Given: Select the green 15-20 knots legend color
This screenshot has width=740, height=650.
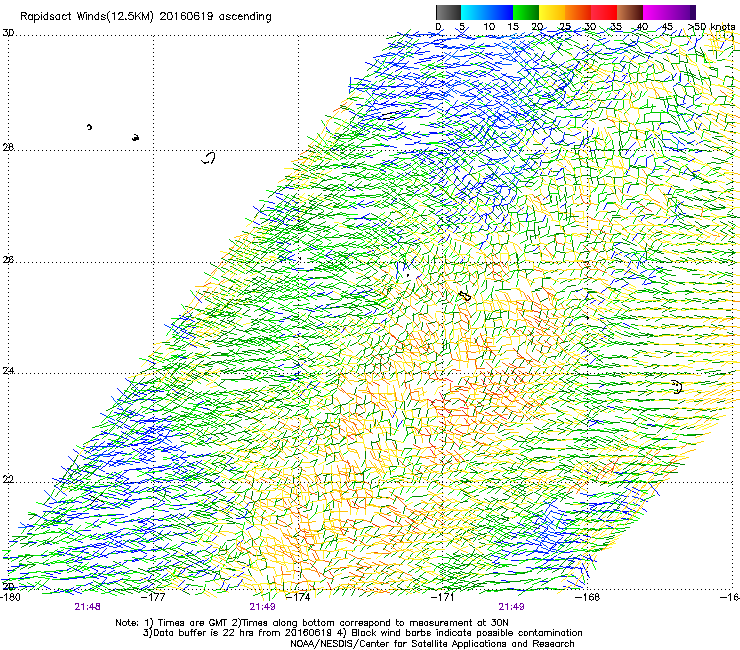Looking at the screenshot, I should pyautogui.click(x=526, y=12).
